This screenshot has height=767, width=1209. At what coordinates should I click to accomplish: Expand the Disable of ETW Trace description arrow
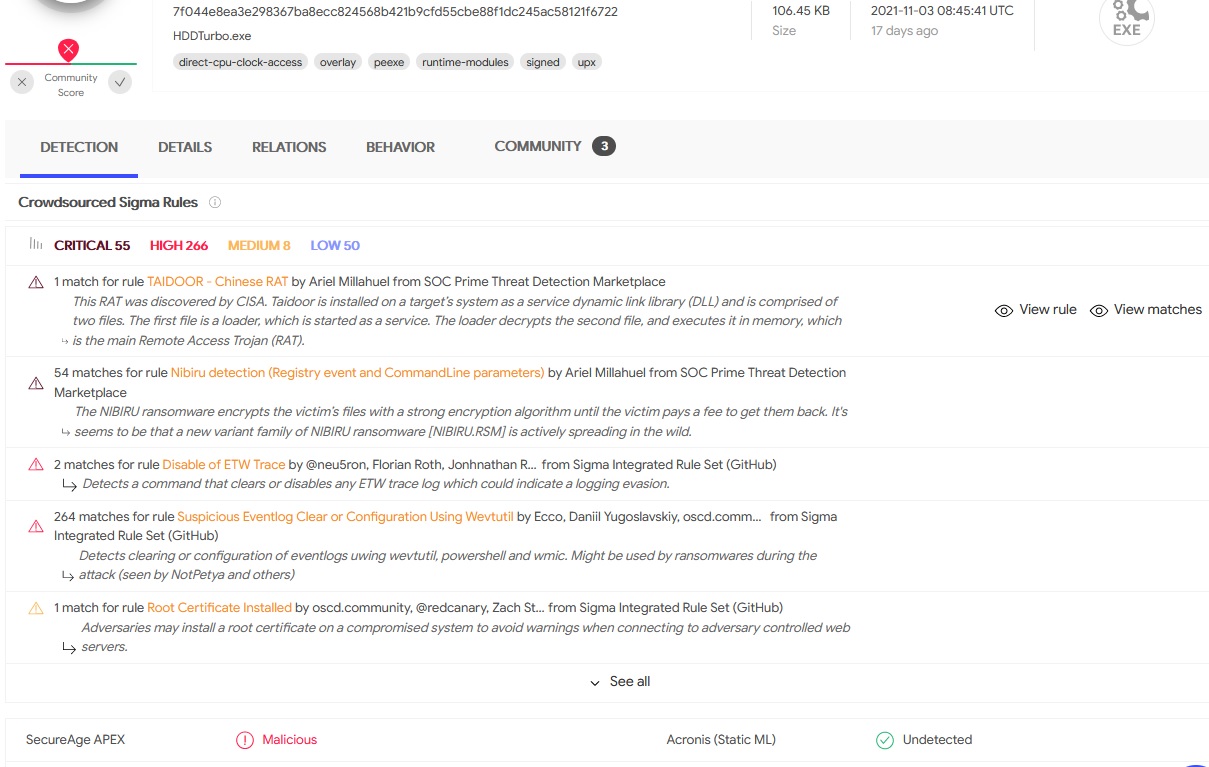[70, 484]
